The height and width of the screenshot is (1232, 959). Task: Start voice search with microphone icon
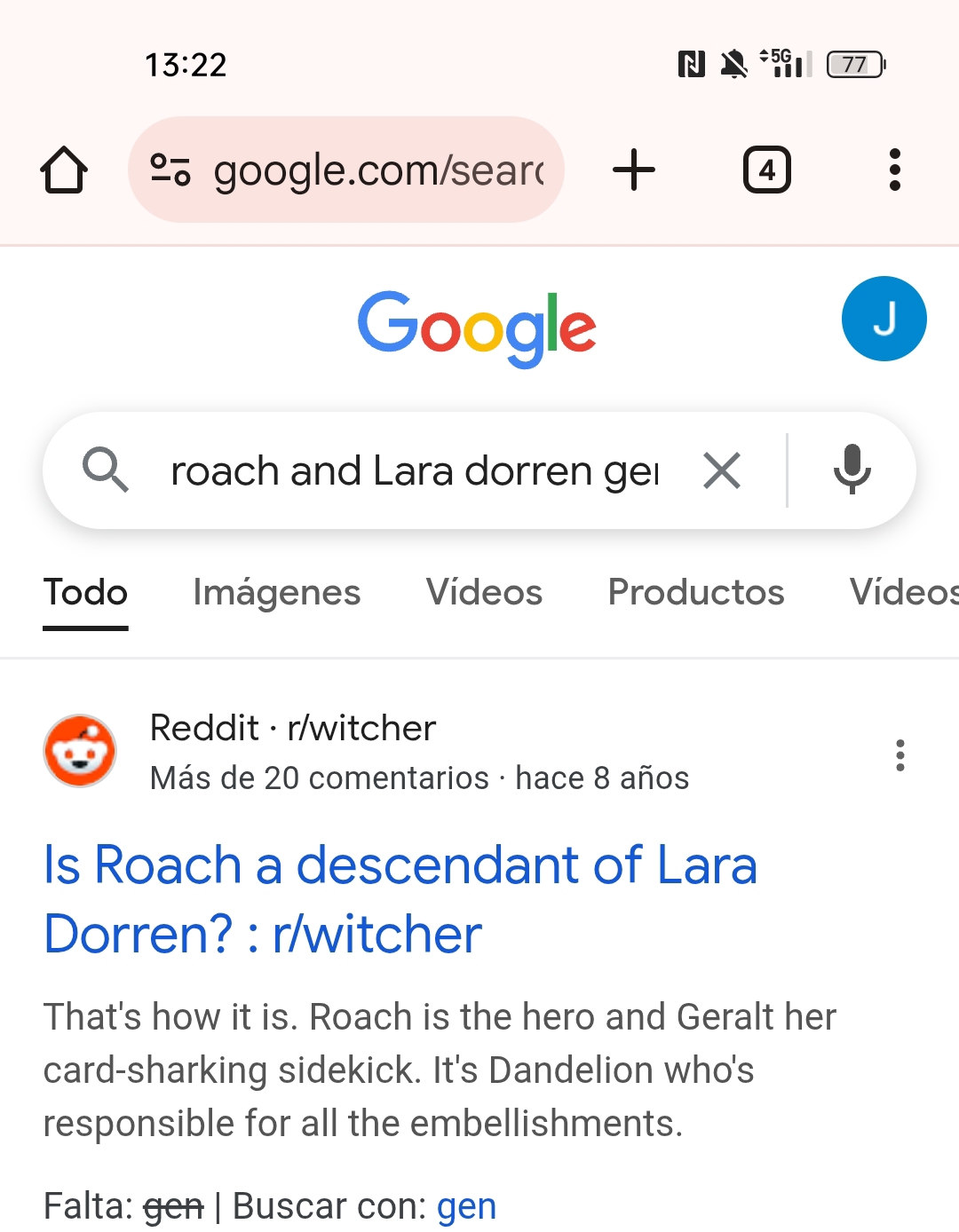point(852,470)
